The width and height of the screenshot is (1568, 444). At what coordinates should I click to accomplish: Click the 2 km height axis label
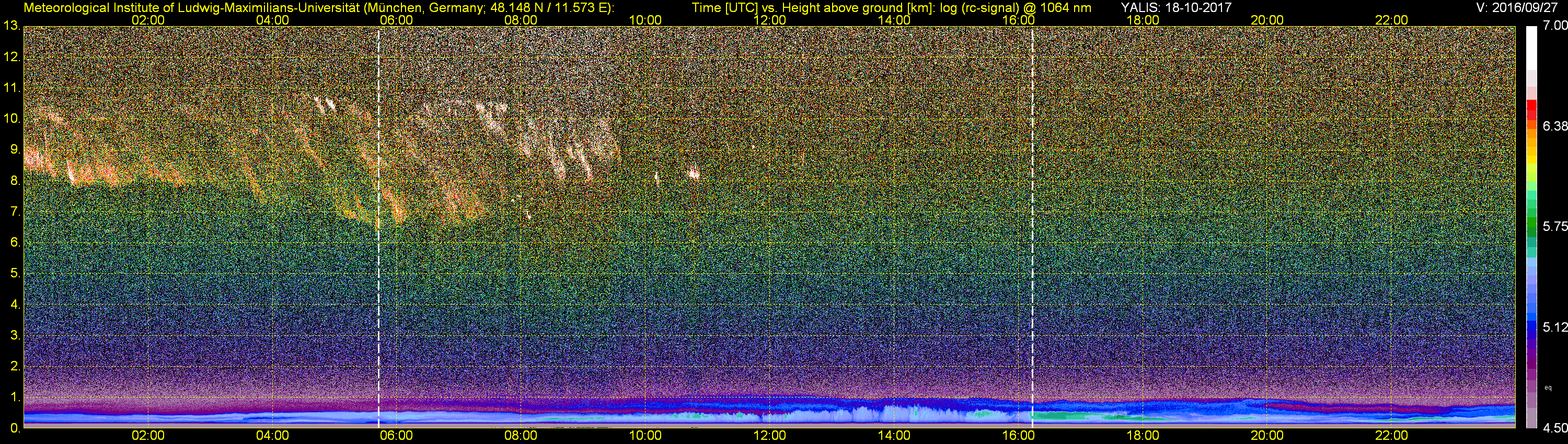point(15,367)
